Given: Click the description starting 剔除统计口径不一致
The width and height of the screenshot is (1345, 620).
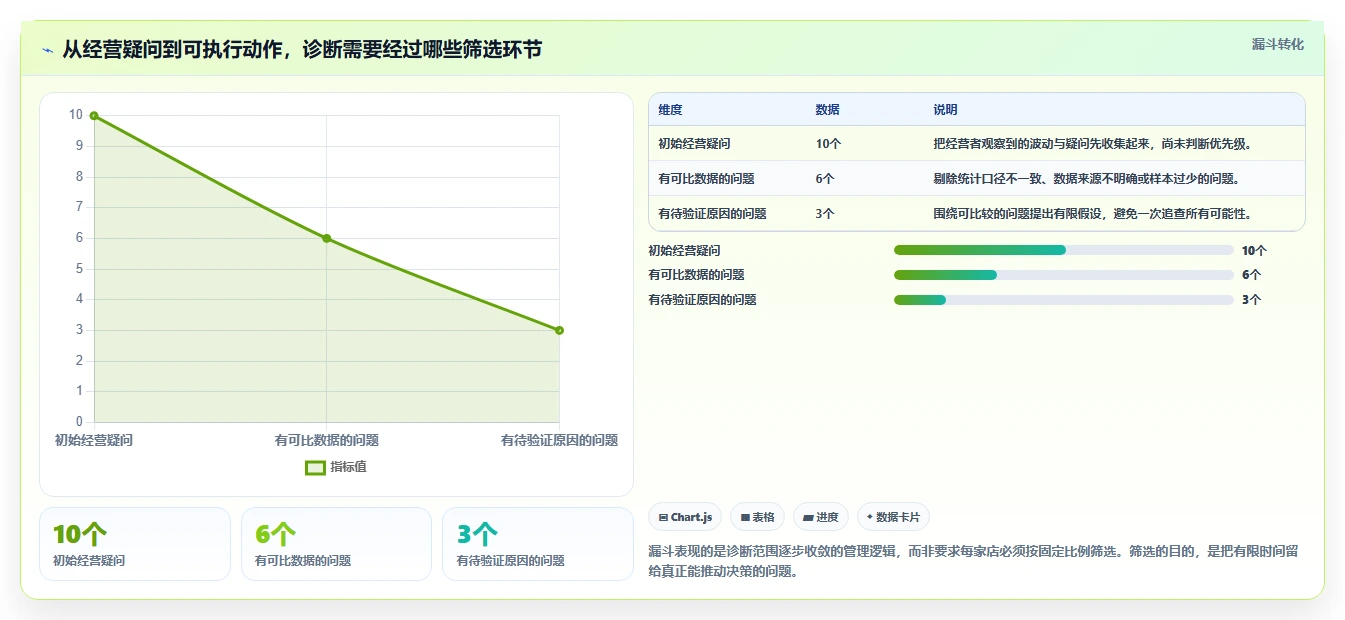Looking at the screenshot, I should pyautogui.click(x=1086, y=179).
